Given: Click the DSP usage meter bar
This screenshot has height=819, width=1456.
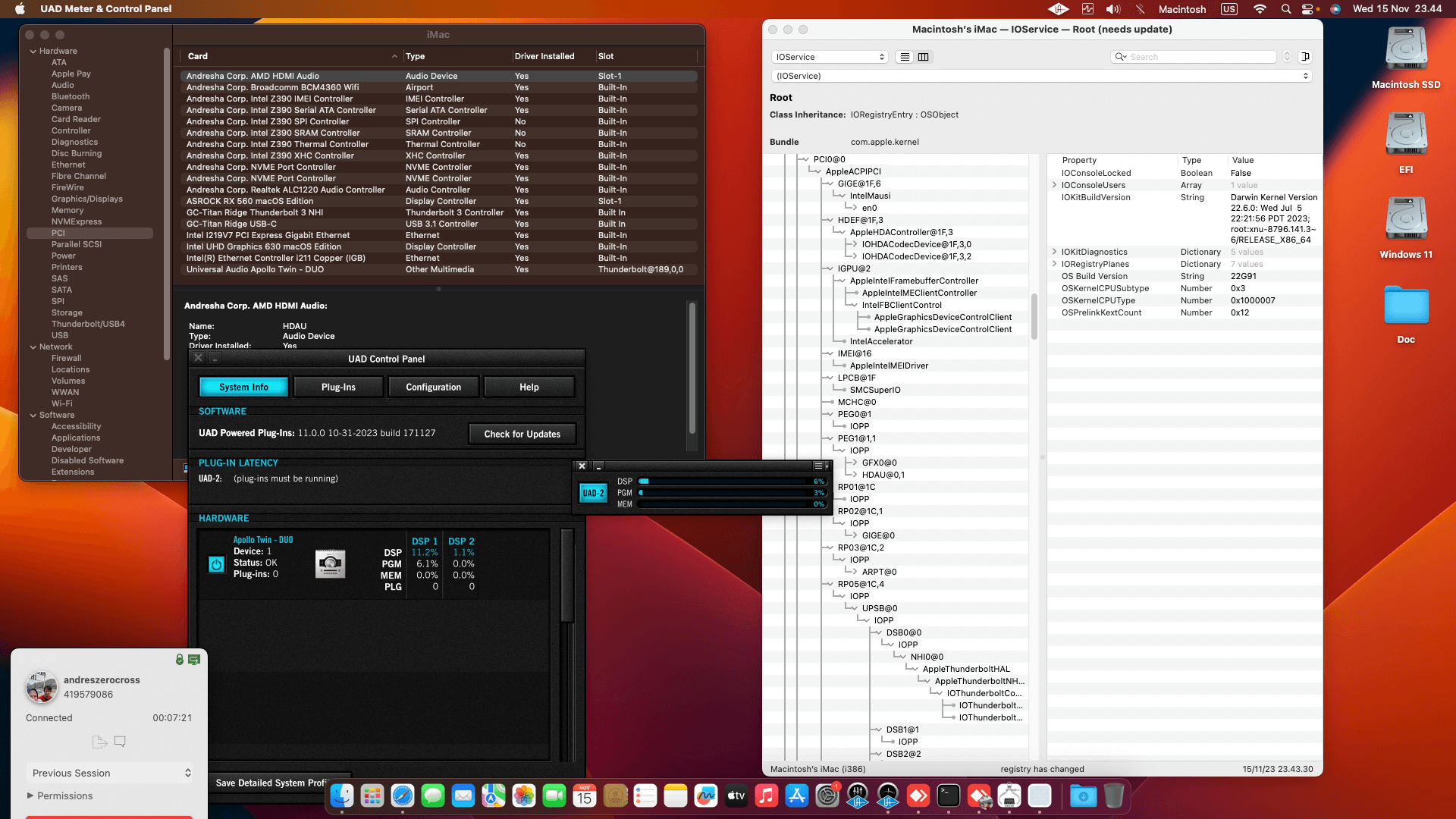Looking at the screenshot, I should coord(732,482).
